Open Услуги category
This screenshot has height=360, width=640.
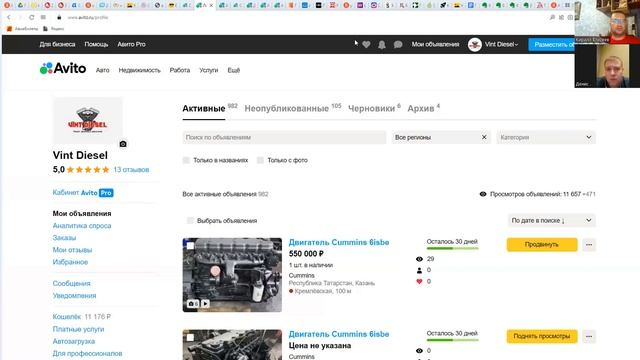209,70
